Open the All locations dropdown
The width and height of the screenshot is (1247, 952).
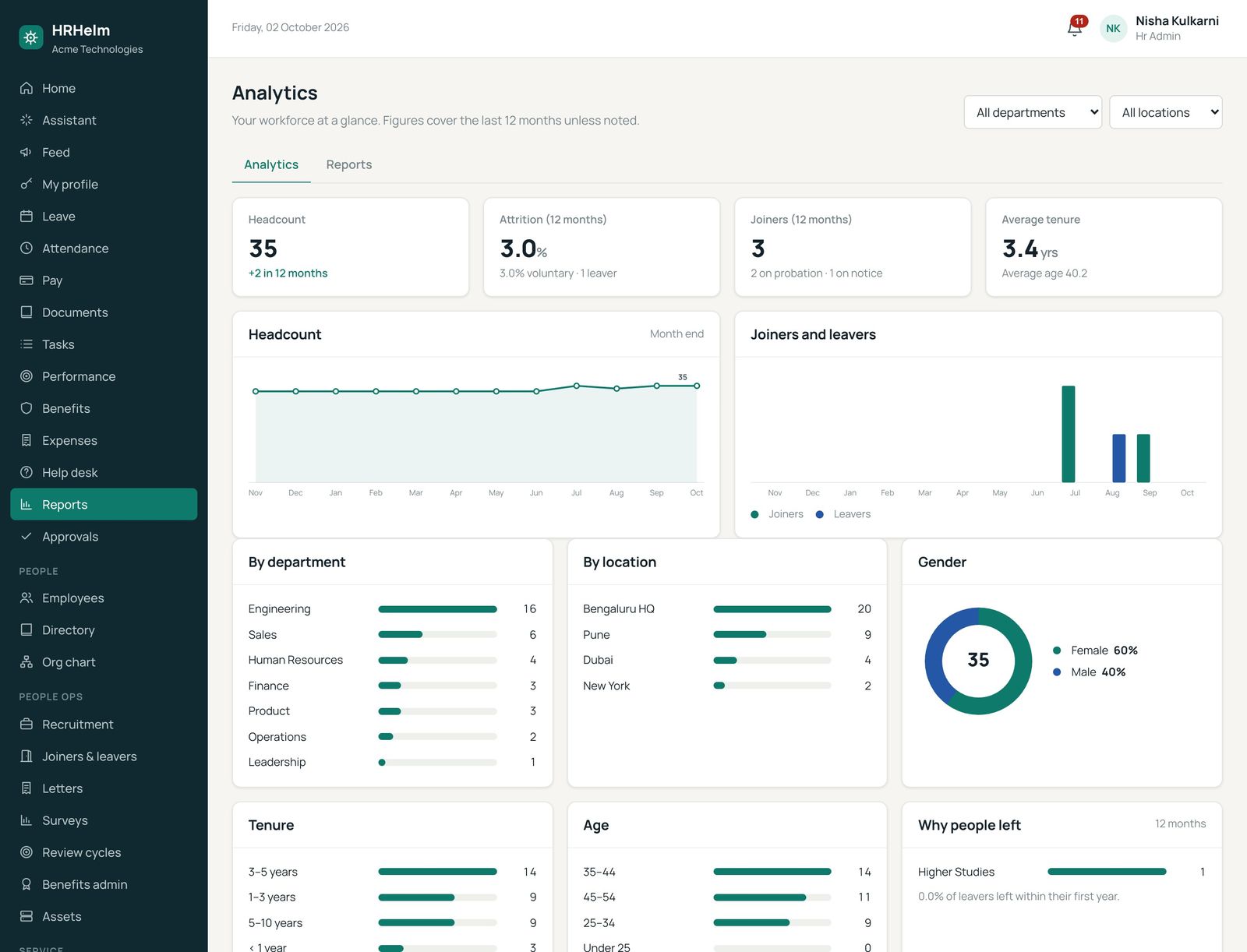coord(1165,112)
